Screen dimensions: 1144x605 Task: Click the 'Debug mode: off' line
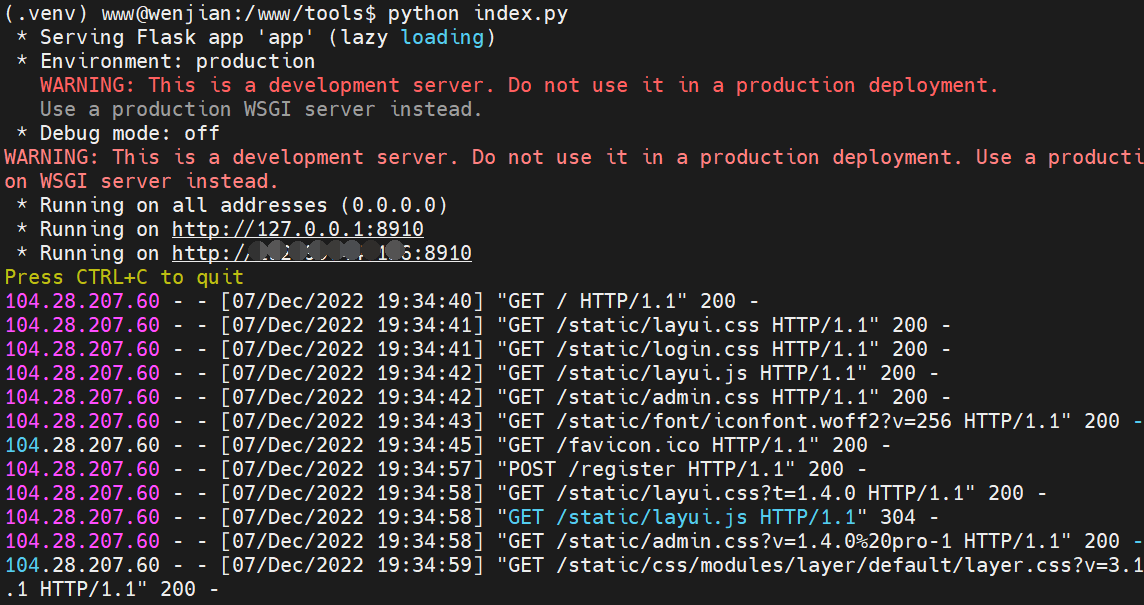(129, 133)
